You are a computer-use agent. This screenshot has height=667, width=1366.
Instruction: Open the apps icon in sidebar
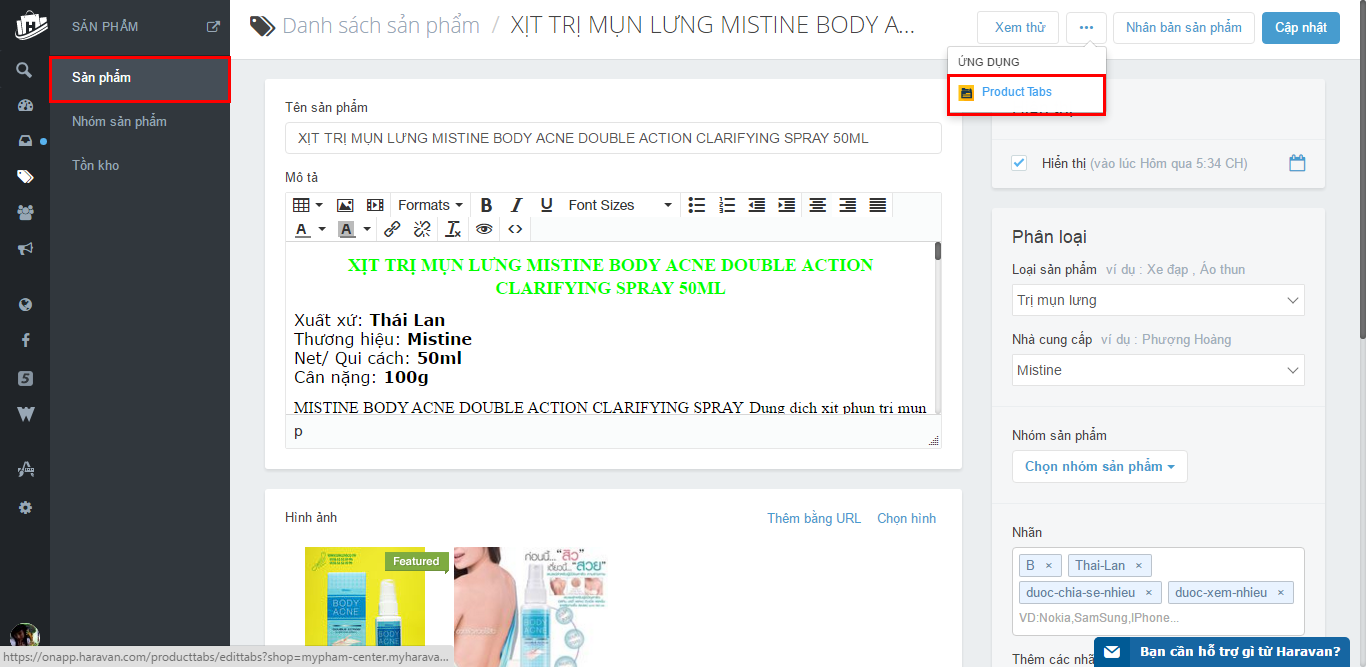tap(25, 468)
